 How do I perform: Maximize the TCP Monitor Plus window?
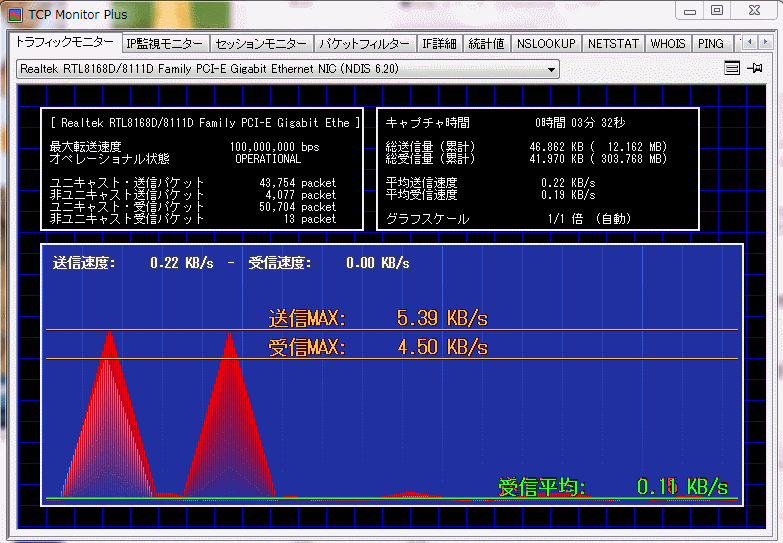pos(716,10)
